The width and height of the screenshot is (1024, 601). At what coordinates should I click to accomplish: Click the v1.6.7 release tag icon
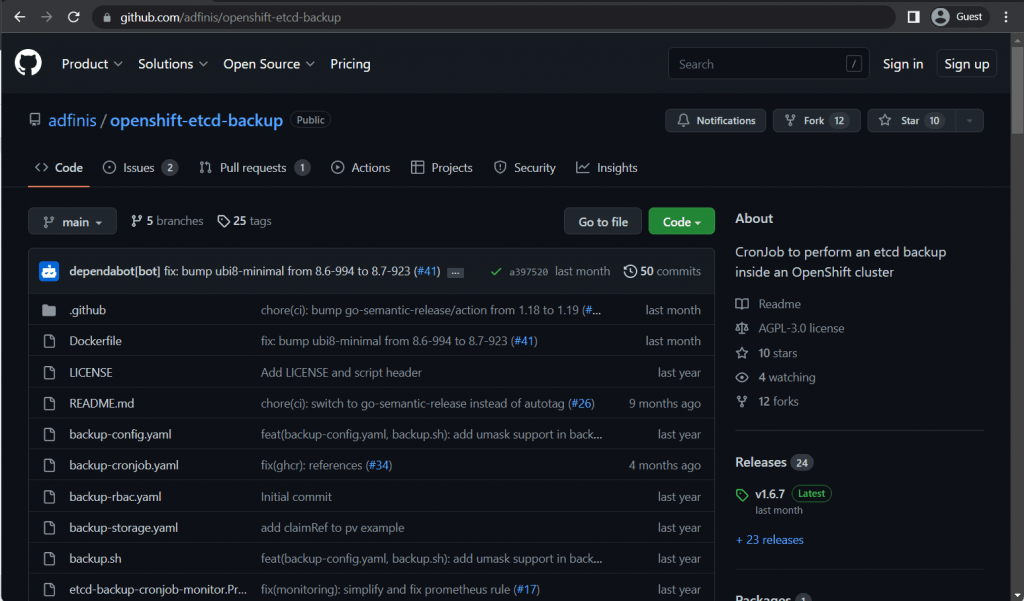pos(742,495)
